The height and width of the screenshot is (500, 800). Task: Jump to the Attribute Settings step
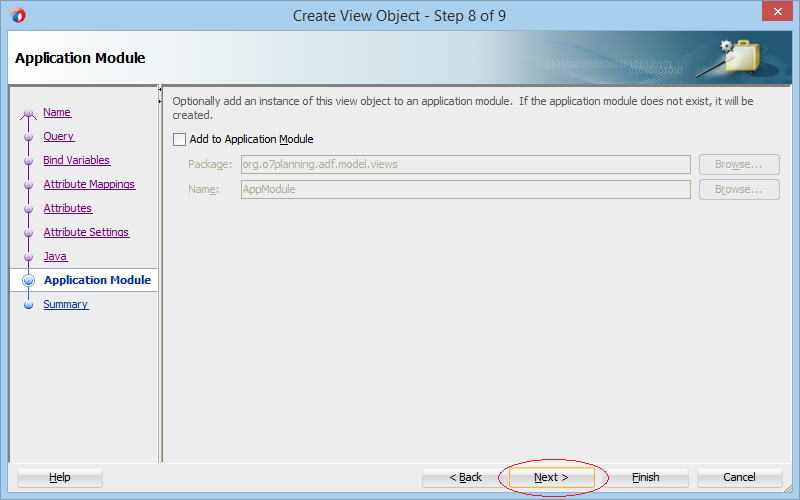(86, 232)
